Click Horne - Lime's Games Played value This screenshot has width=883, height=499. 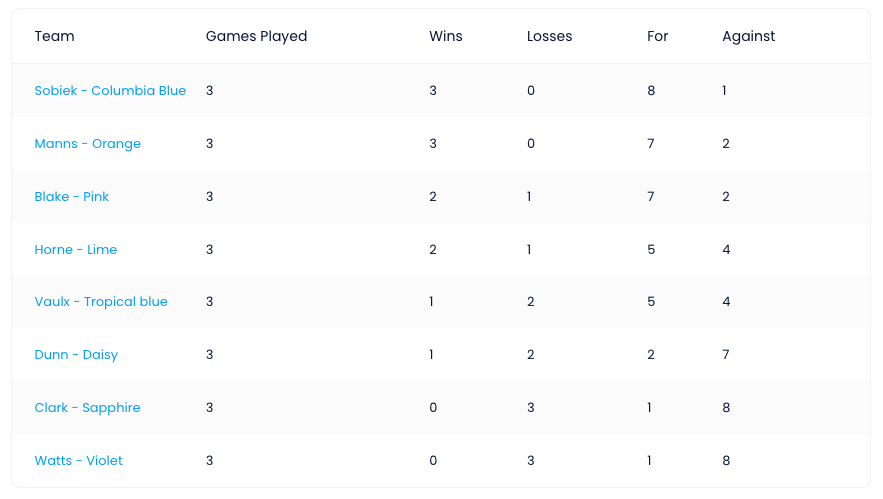click(x=209, y=250)
